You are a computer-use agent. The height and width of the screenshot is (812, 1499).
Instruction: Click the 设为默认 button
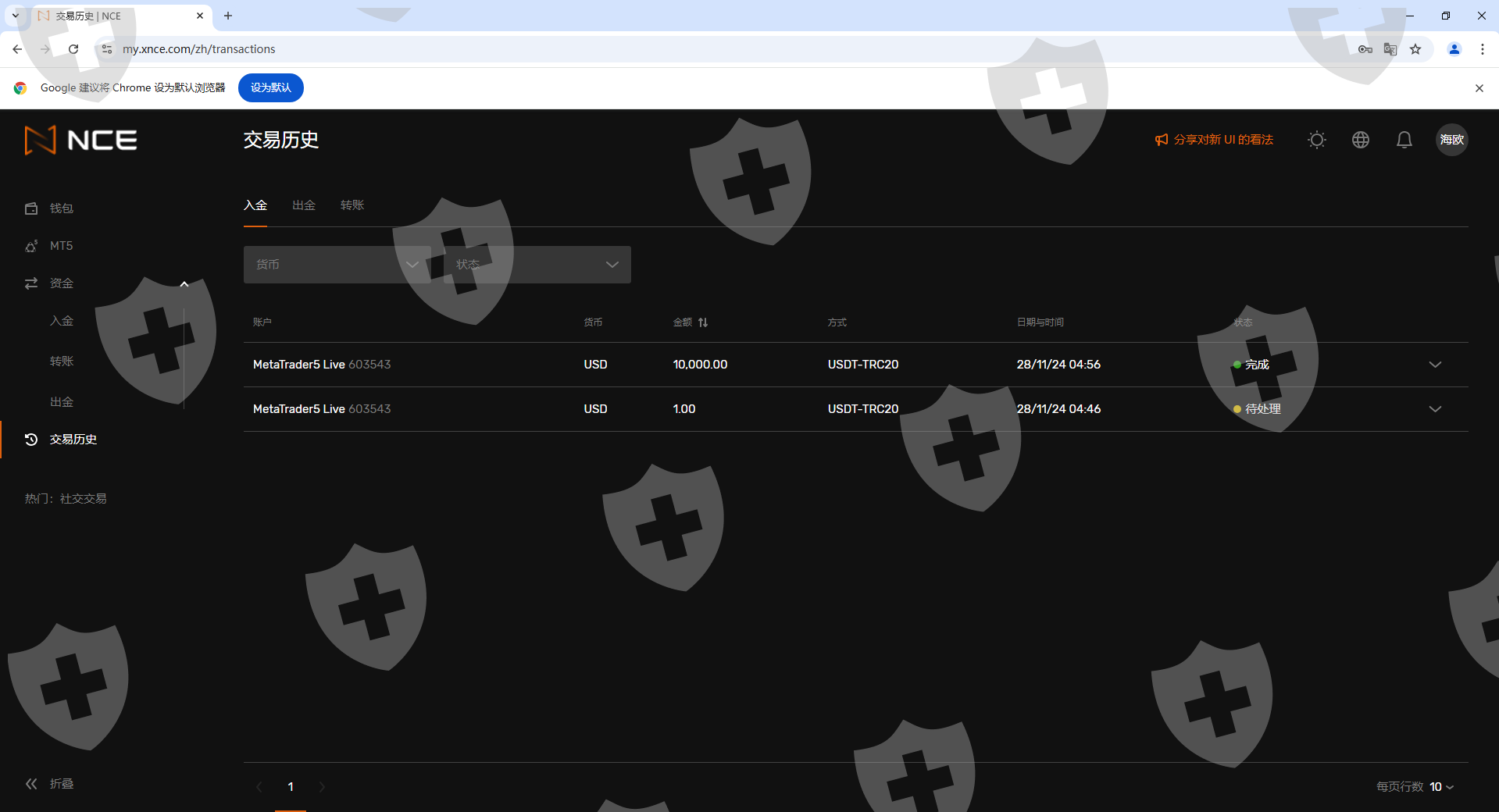tap(270, 87)
